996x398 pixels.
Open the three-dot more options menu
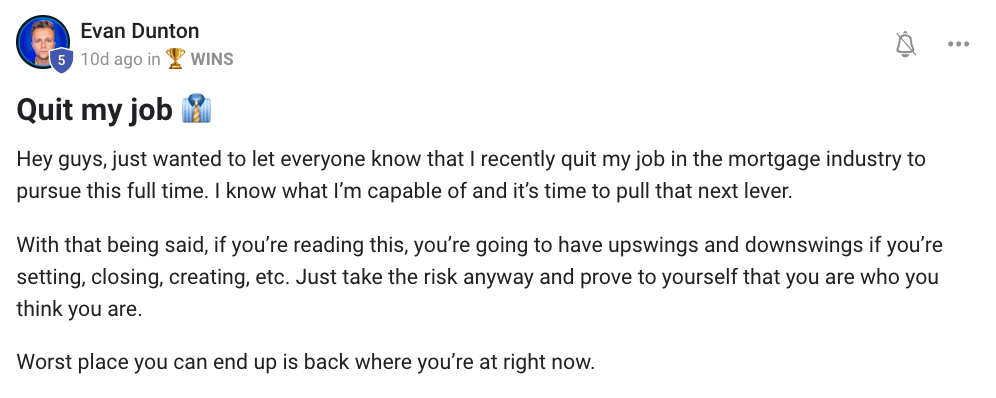point(958,44)
